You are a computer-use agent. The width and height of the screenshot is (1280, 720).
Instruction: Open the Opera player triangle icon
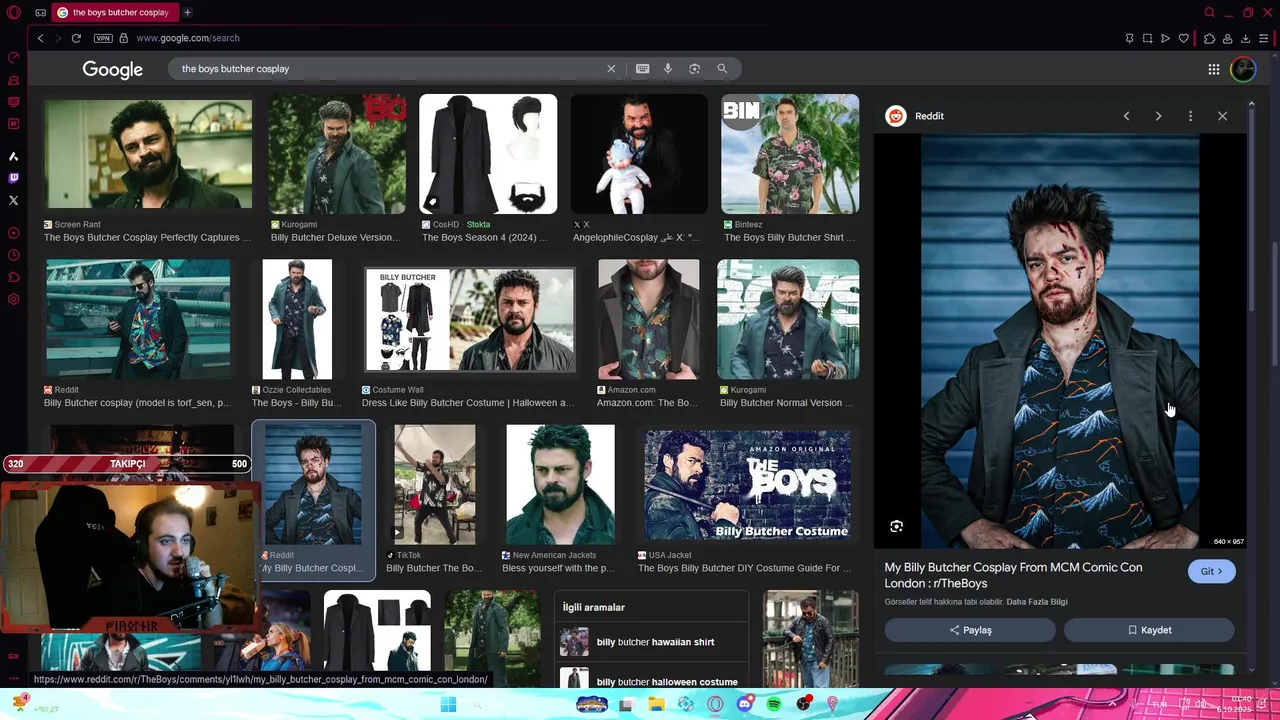(x=1165, y=38)
